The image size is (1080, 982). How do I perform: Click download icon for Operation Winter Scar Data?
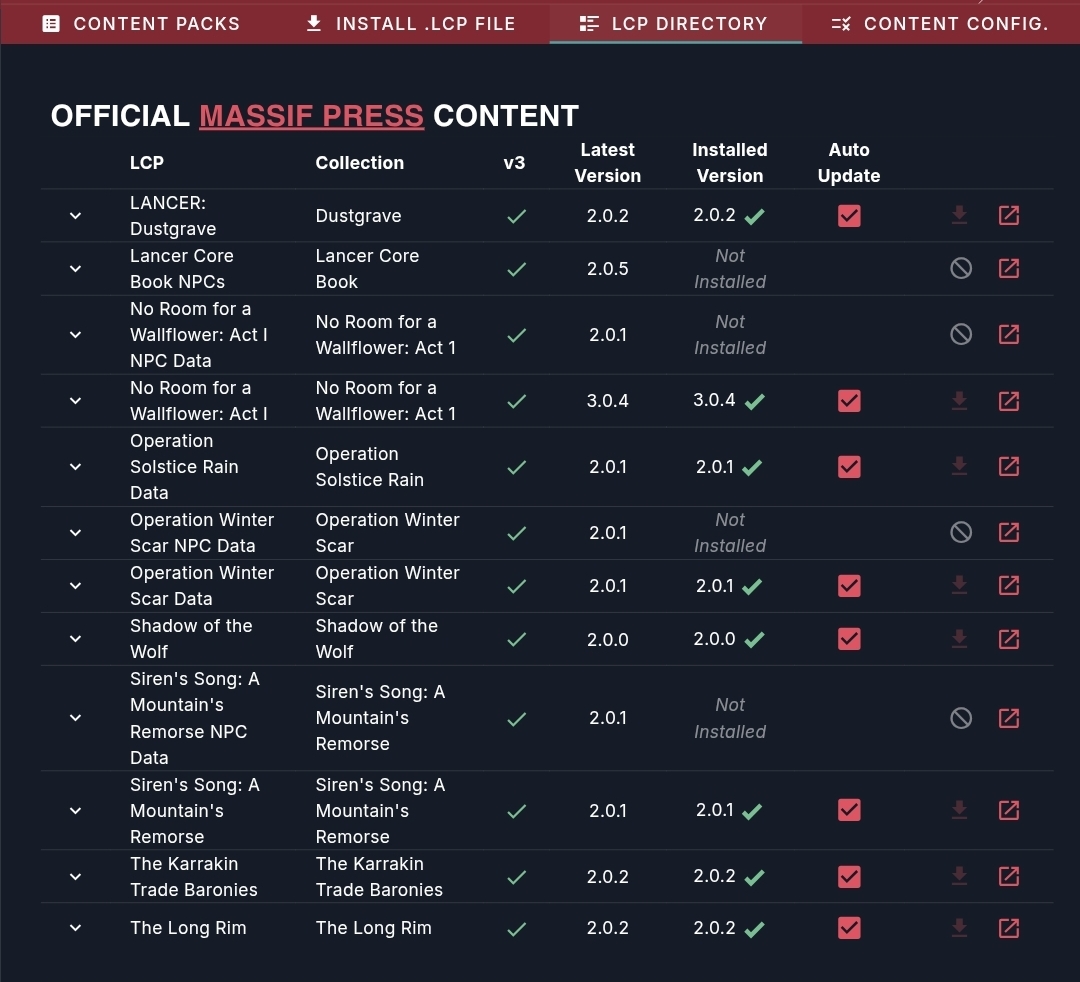pyautogui.click(x=959, y=585)
